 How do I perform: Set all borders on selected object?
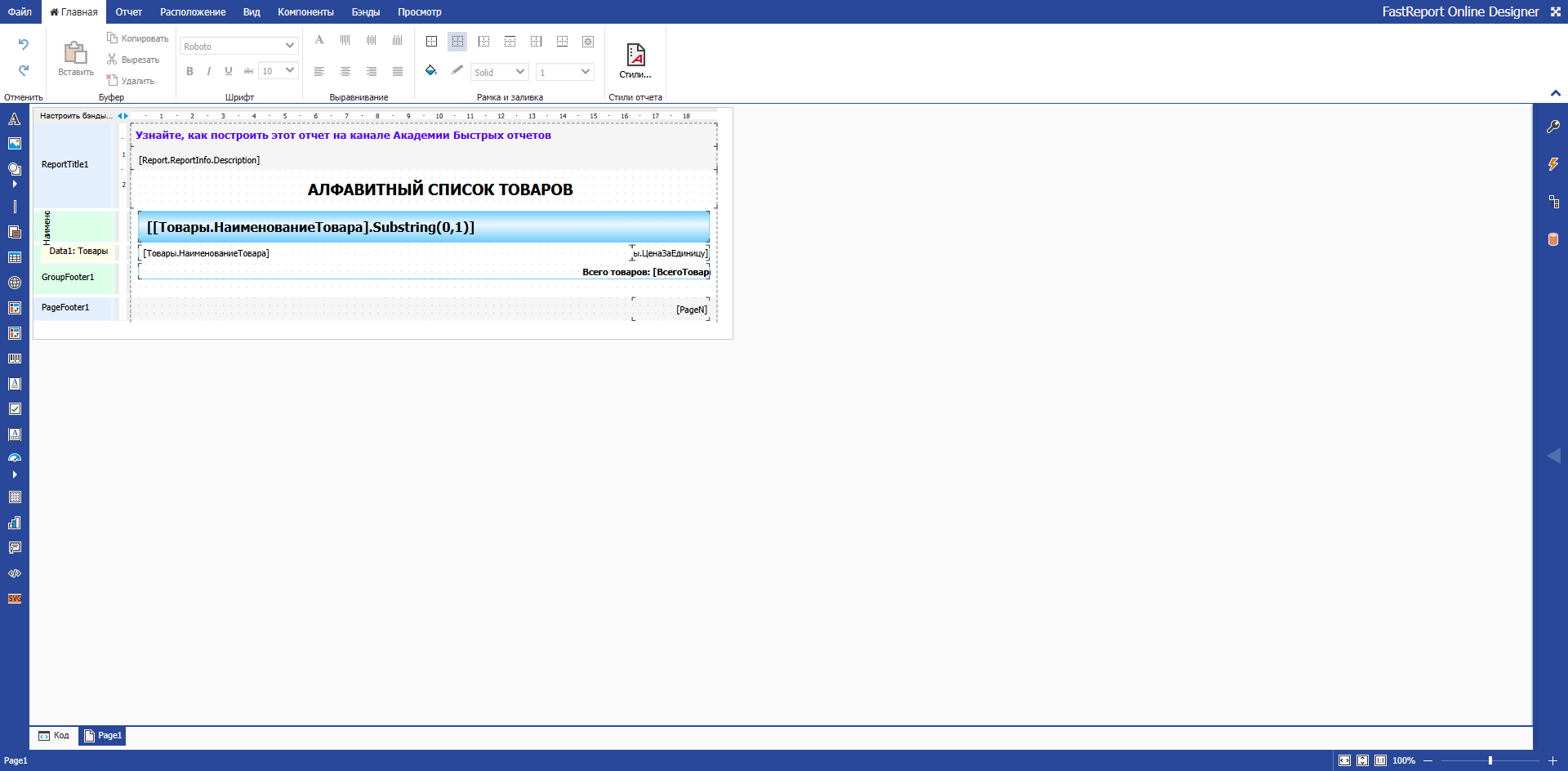(431, 42)
